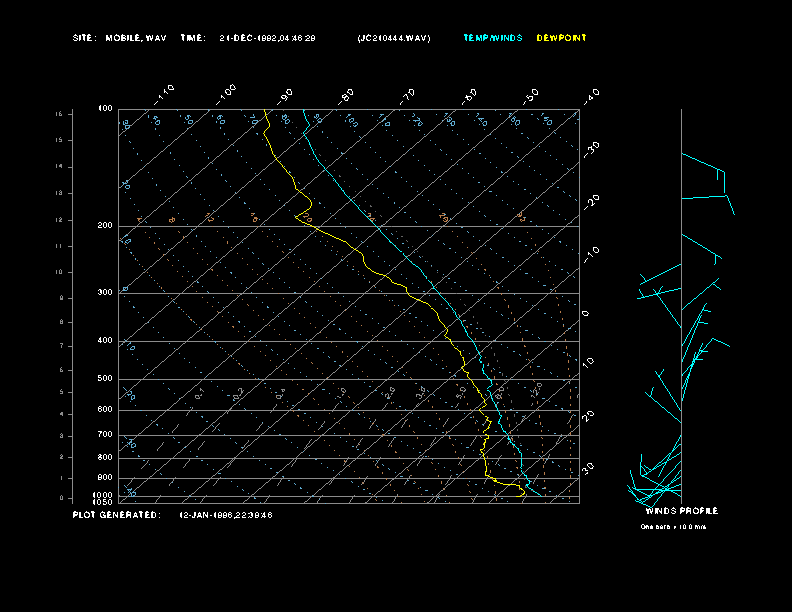Image resolution: width=792 pixels, height=612 pixels.
Task: Click the "(JC210444.WAV)" file name
Action: tap(394, 38)
